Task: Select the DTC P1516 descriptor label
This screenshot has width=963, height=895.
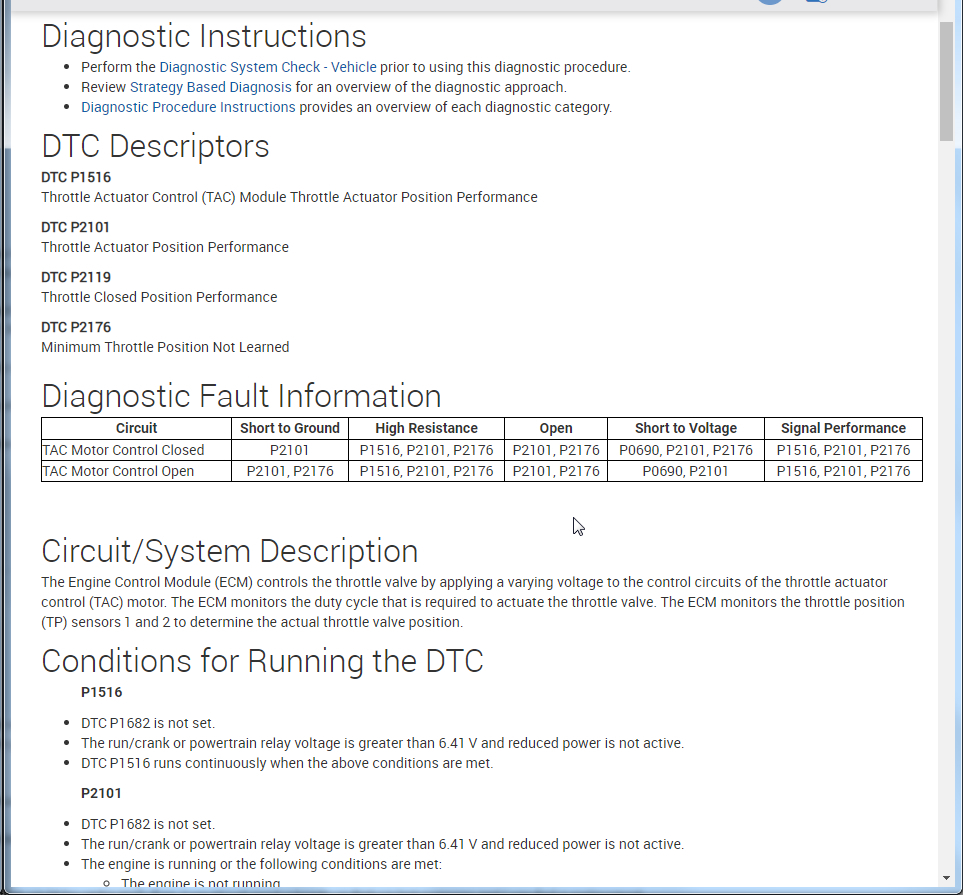Action: pyautogui.click(x=76, y=178)
